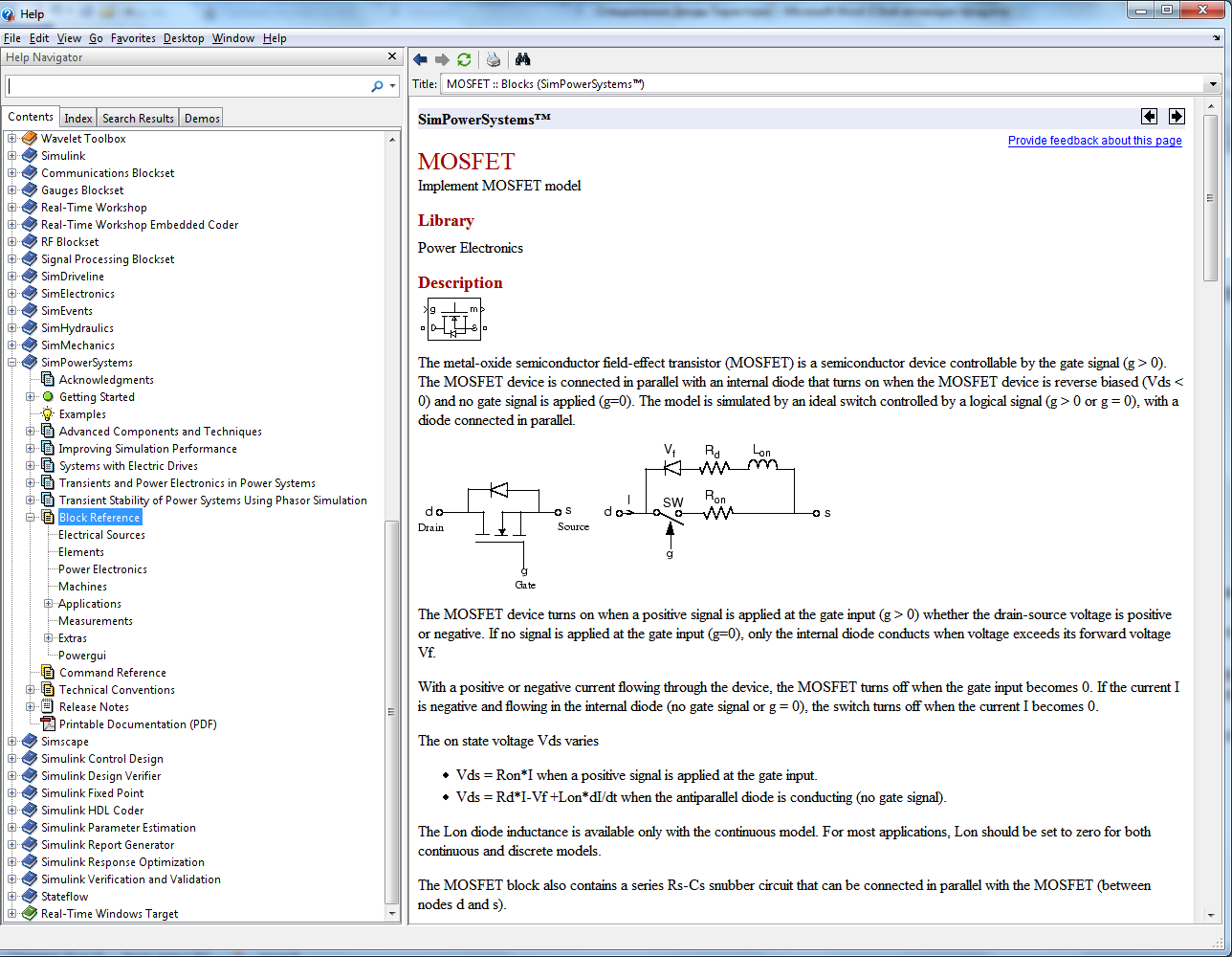Click the Getting Started green icon

(x=48, y=397)
